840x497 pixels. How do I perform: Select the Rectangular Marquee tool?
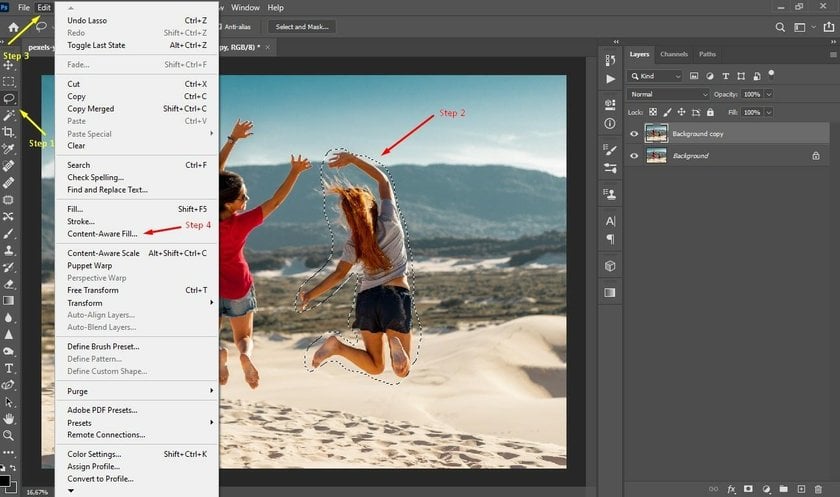tap(9, 81)
